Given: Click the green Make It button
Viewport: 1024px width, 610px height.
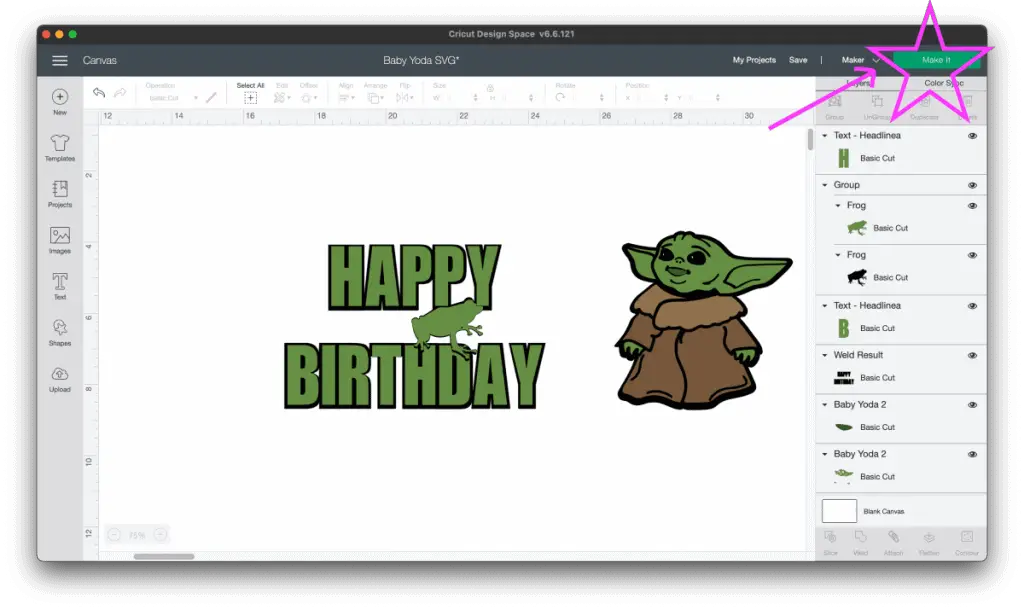Looking at the screenshot, I should click(x=936, y=59).
